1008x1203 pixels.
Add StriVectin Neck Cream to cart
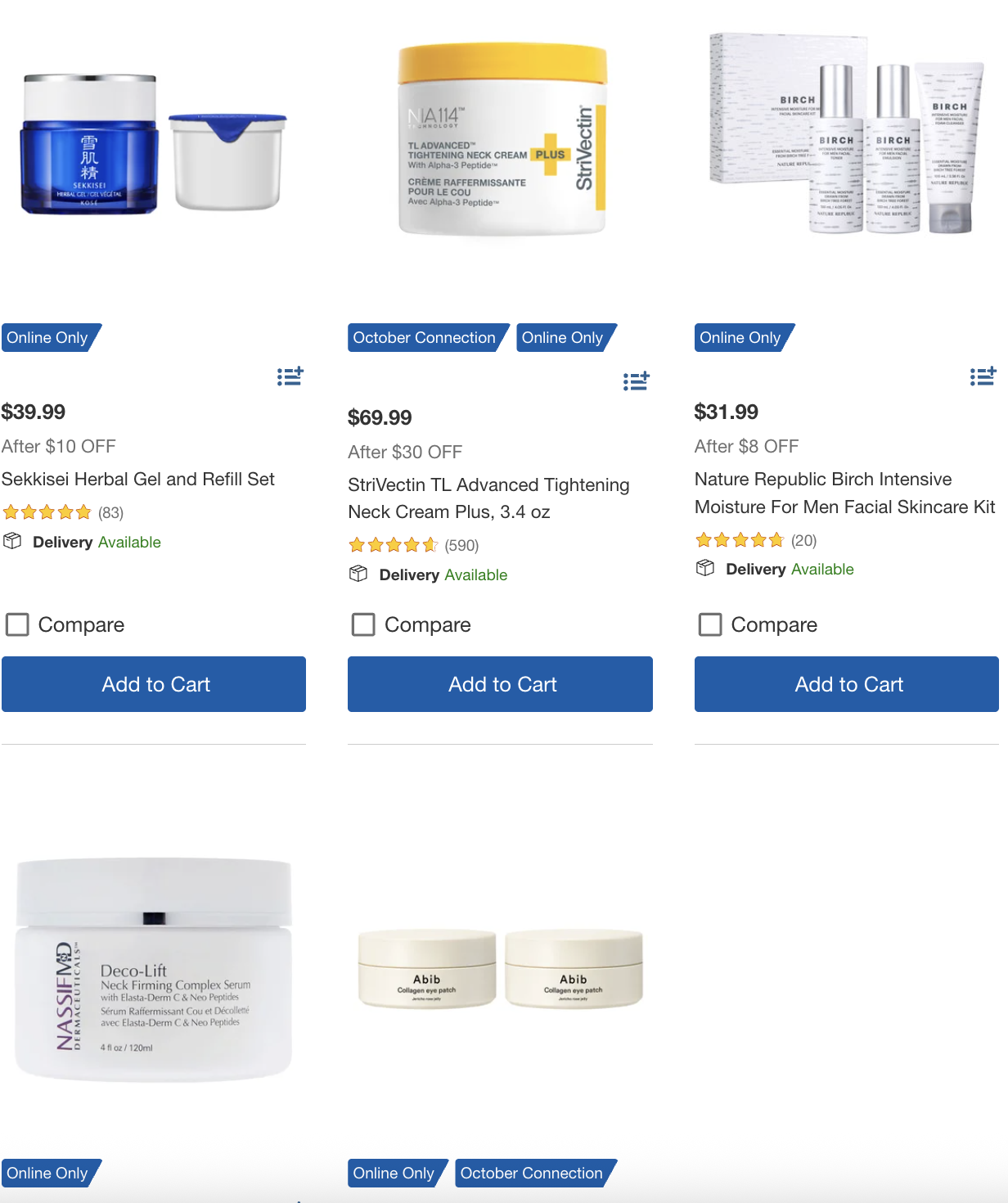pos(500,684)
